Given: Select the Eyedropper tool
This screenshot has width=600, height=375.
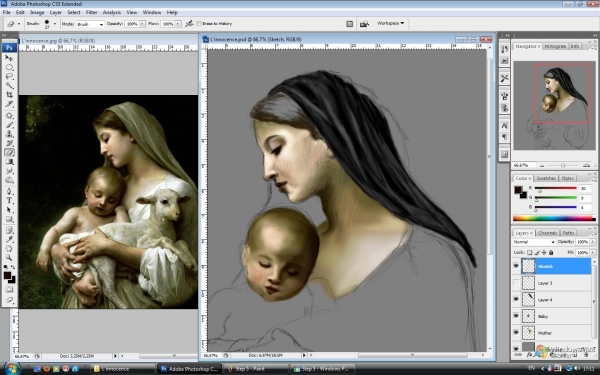Looking at the screenshot, I should click(x=9, y=240).
